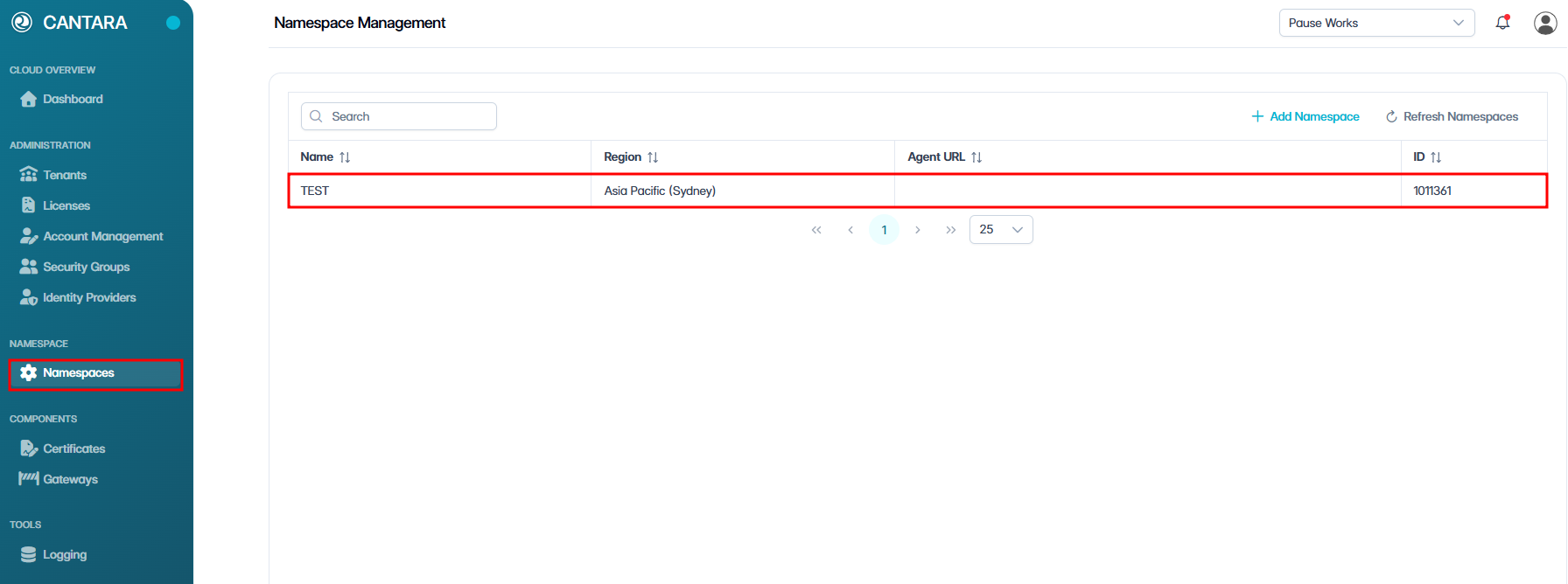Image resolution: width=1568 pixels, height=584 pixels.
Task: Go to first page of results
Action: 816,230
